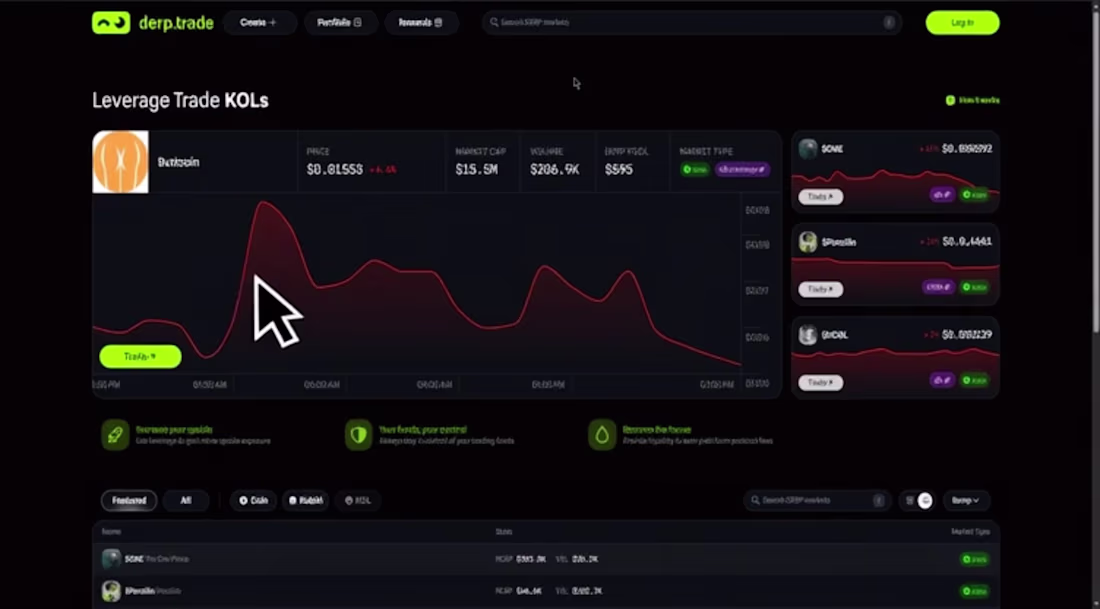This screenshot has width=1100, height=609.
Task: Click Trade on the $Pumkin side card
Action: tap(820, 289)
